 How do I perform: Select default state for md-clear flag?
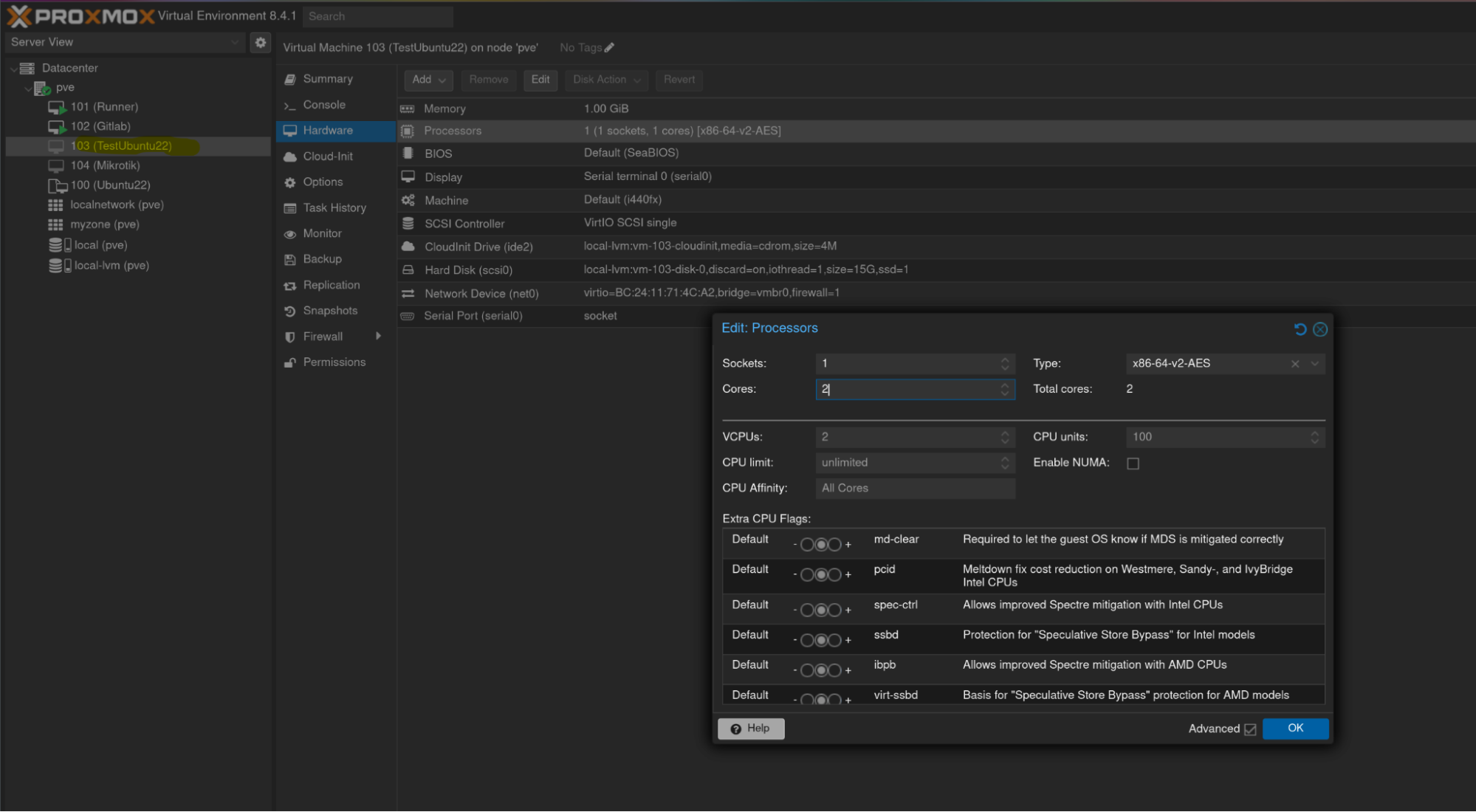pos(820,545)
